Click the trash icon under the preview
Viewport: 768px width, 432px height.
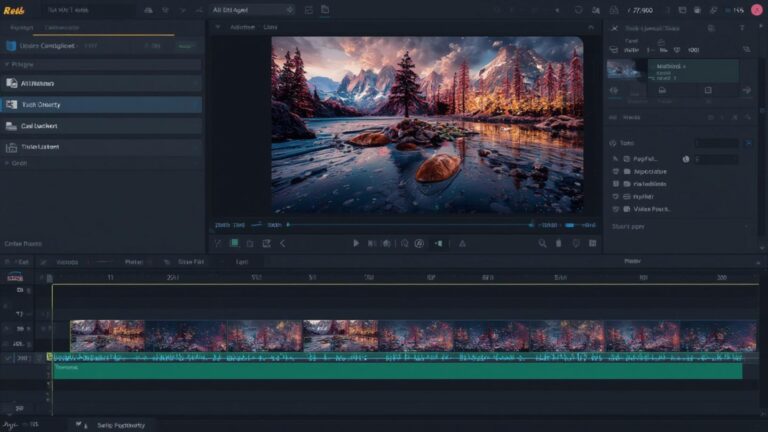click(558, 243)
